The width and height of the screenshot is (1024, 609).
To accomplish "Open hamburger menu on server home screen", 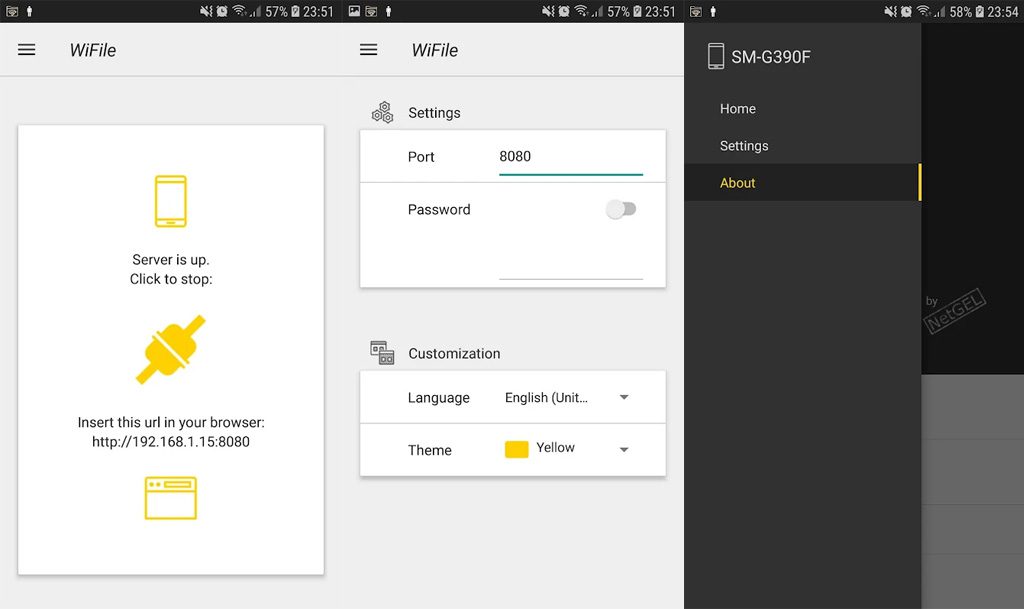I will point(27,50).
